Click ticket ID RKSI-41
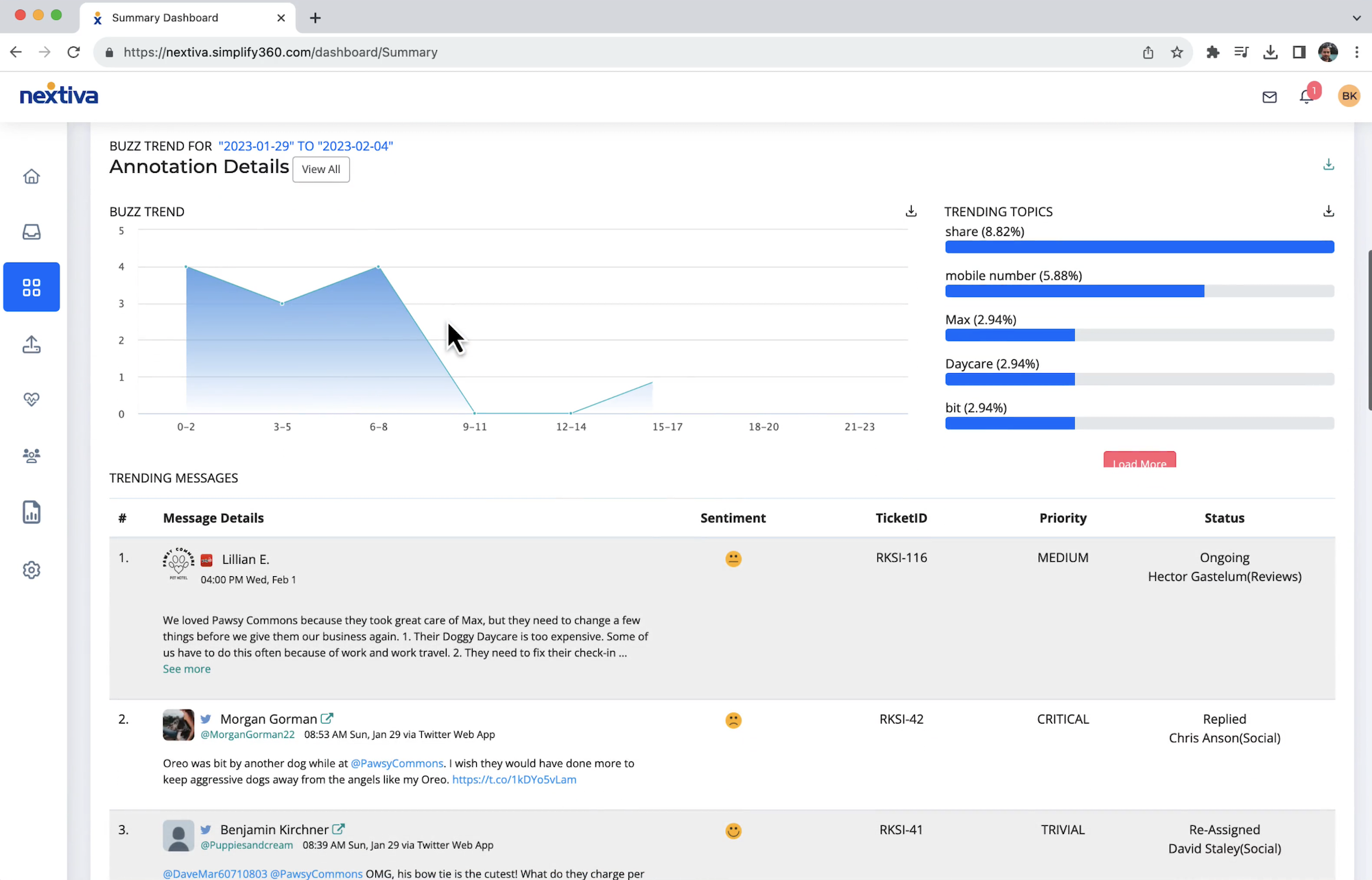 [x=901, y=830]
